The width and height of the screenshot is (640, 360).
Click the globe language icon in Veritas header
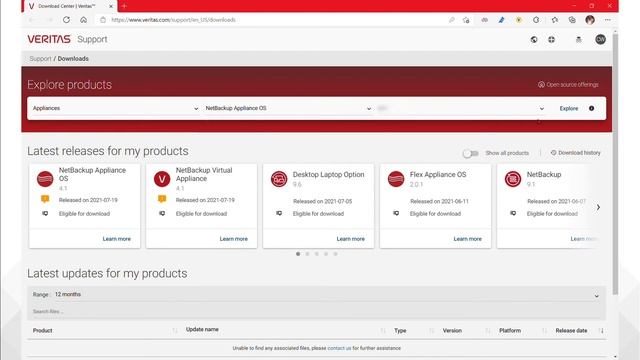coord(534,40)
